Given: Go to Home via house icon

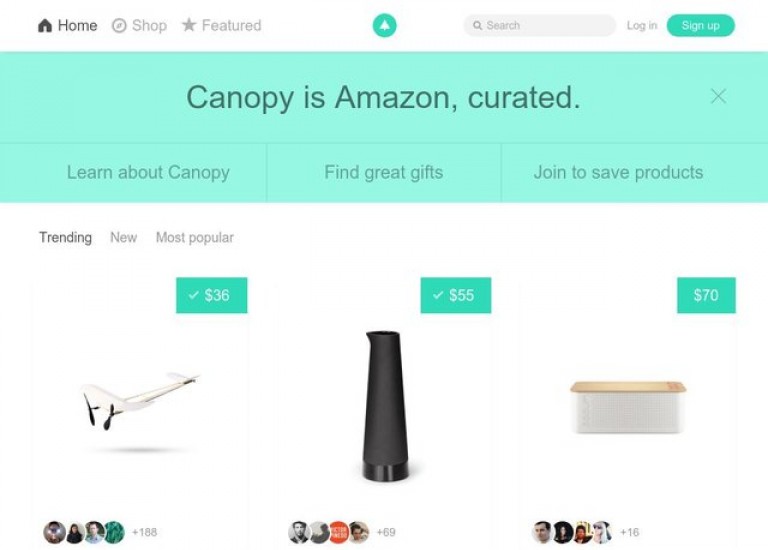Looking at the screenshot, I should [45, 25].
